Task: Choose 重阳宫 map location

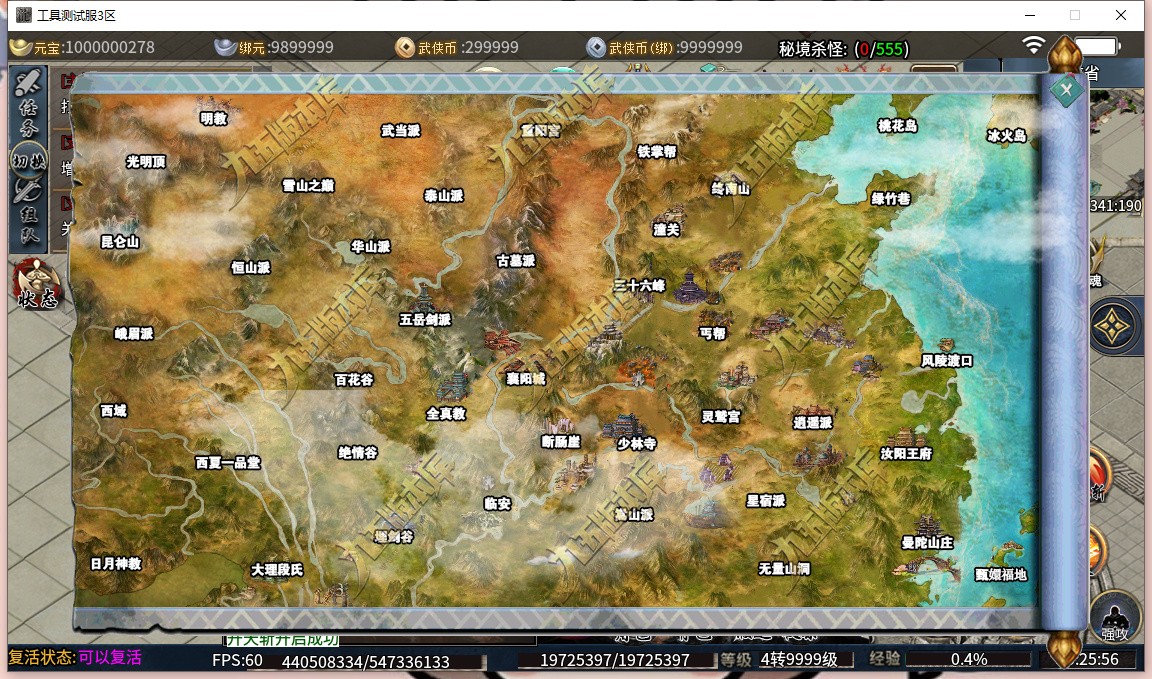Action: coord(541,131)
